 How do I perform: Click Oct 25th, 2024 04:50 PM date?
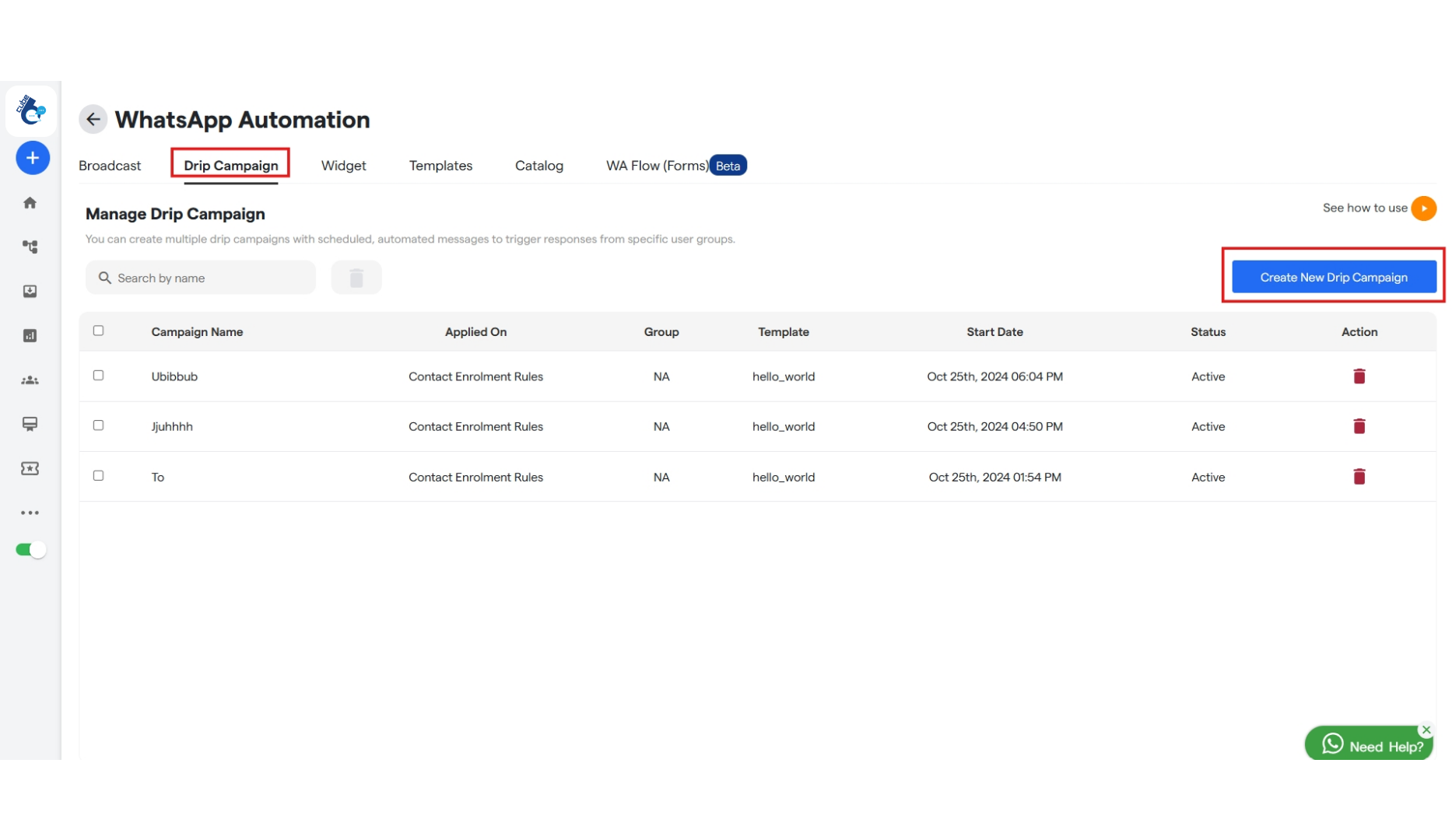994,427
